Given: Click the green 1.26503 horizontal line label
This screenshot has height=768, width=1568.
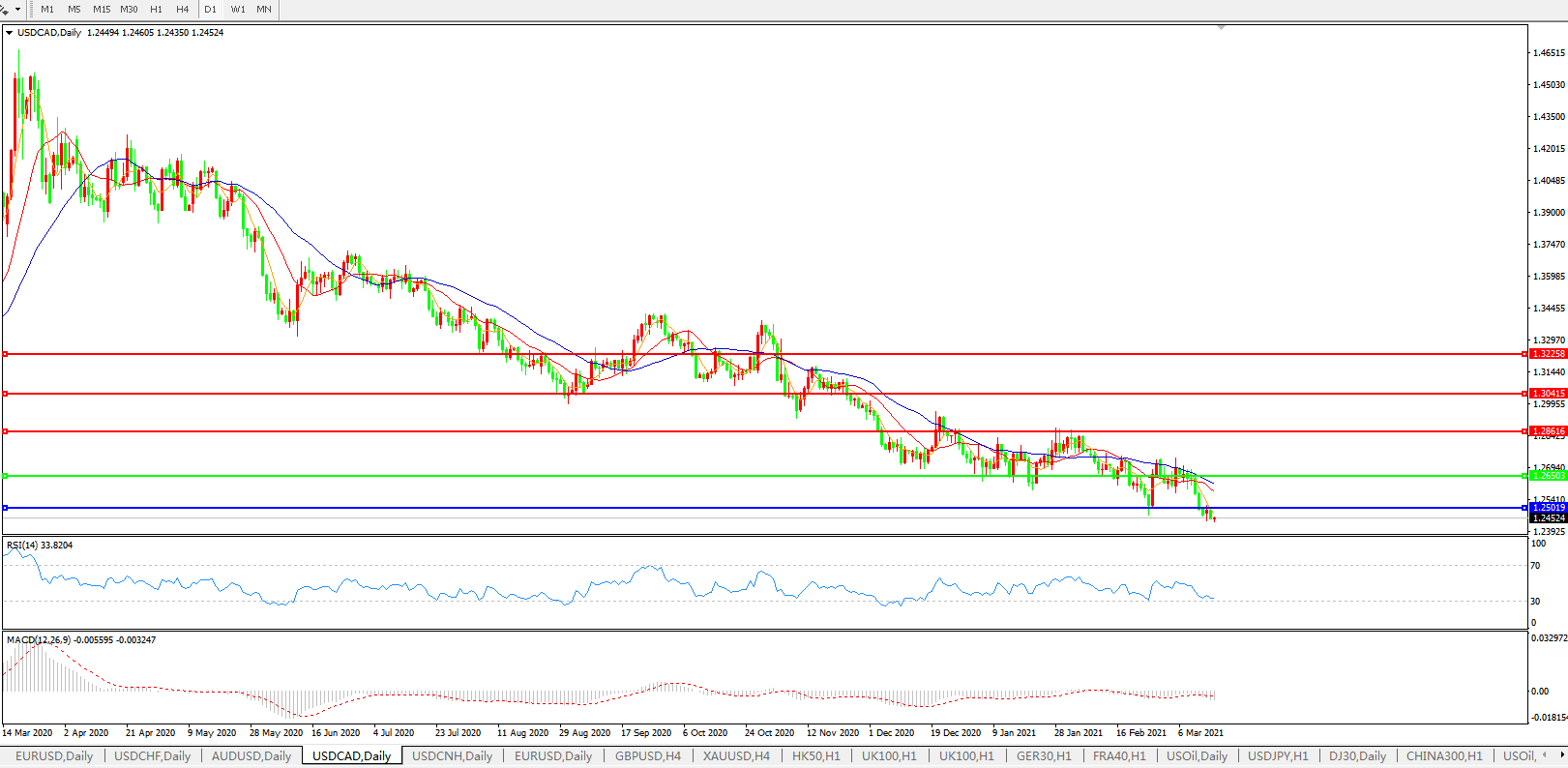Looking at the screenshot, I should 1549,476.
